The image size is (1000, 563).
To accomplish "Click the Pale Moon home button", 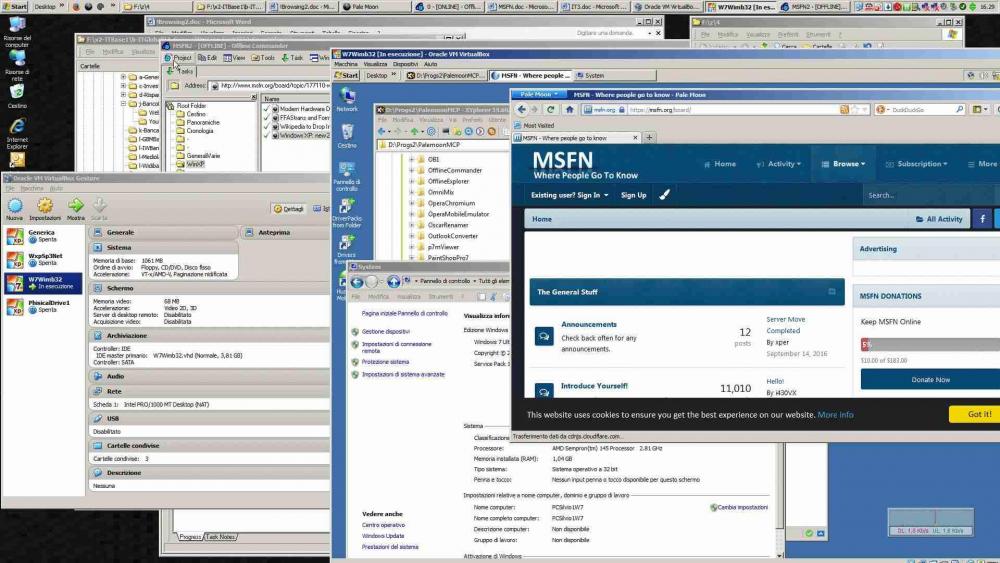I will click(x=570, y=110).
